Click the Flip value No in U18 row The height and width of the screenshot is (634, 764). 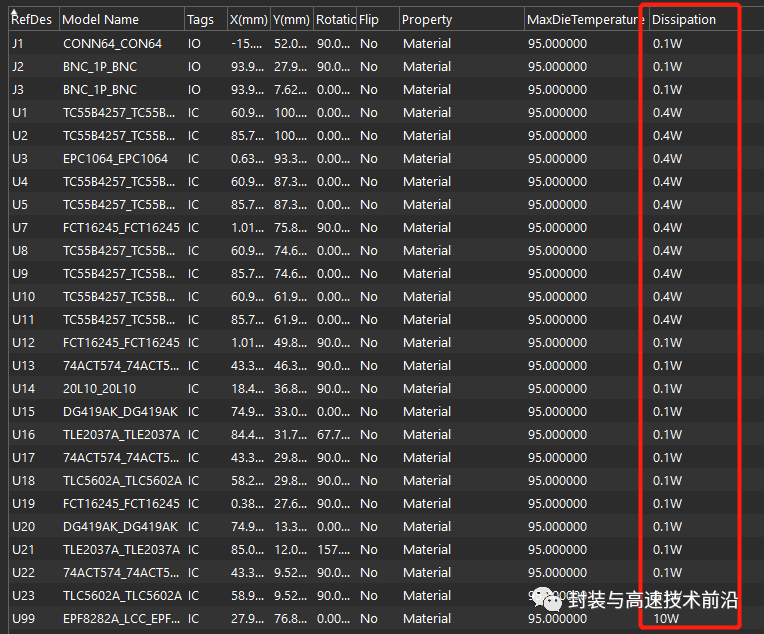click(x=369, y=480)
